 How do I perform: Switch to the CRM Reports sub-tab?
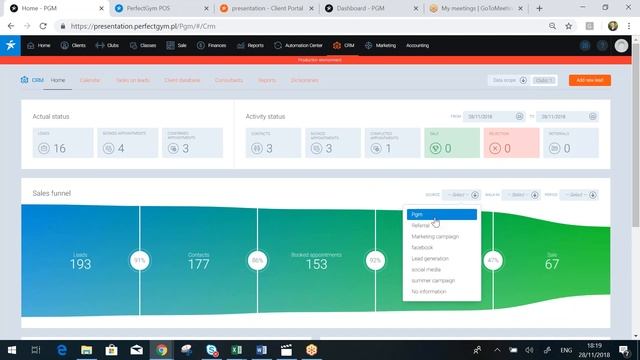pyautogui.click(x=267, y=80)
